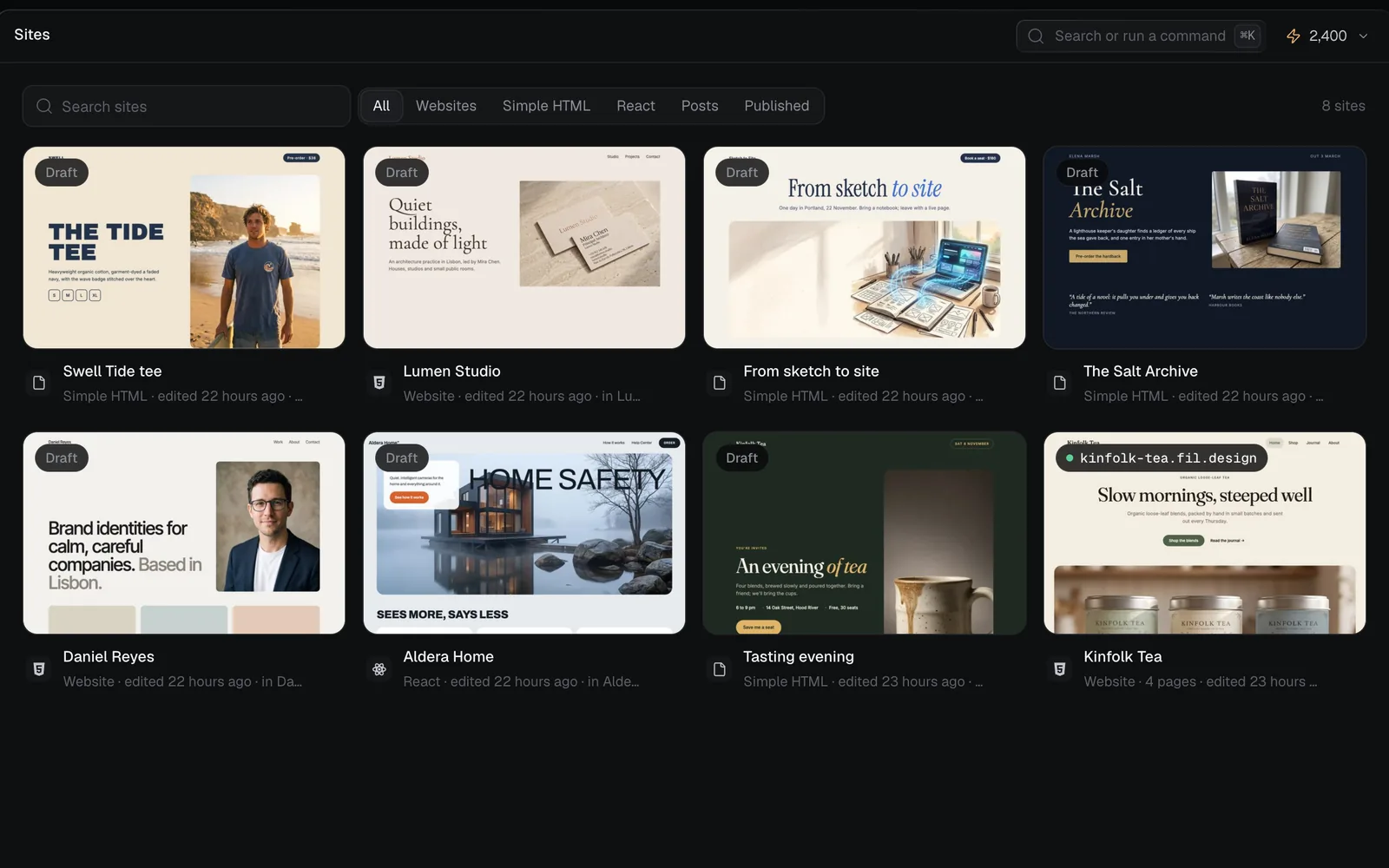
Task: Click the file icon beside From sketch to site
Action: [720, 383]
